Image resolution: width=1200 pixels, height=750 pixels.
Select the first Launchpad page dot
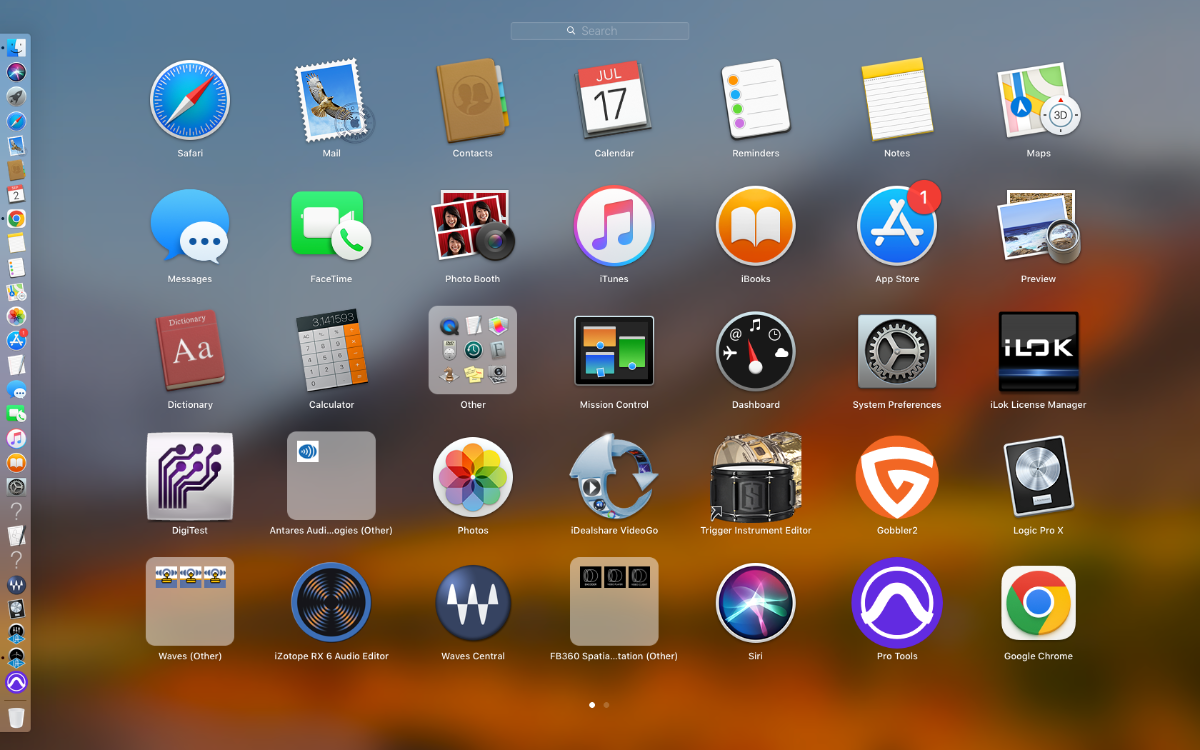[x=592, y=705]
